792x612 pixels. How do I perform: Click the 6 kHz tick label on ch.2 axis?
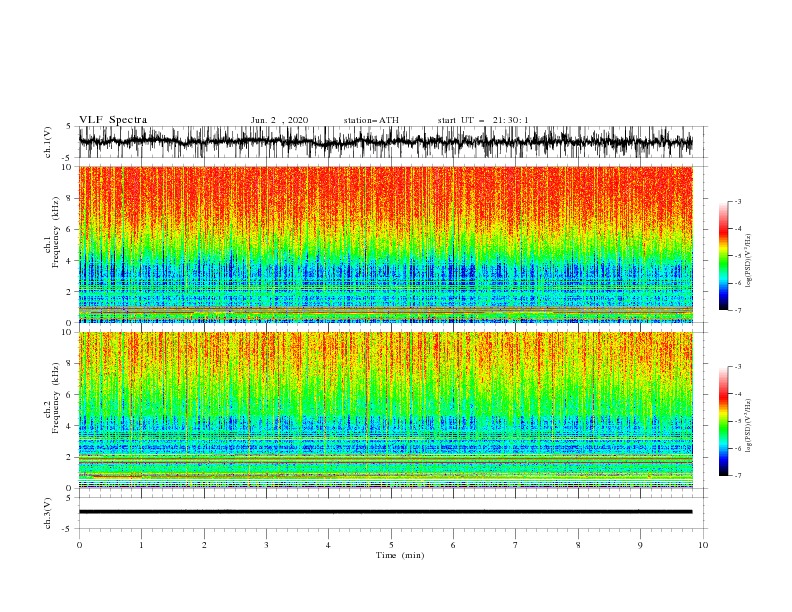coord(70,395)
